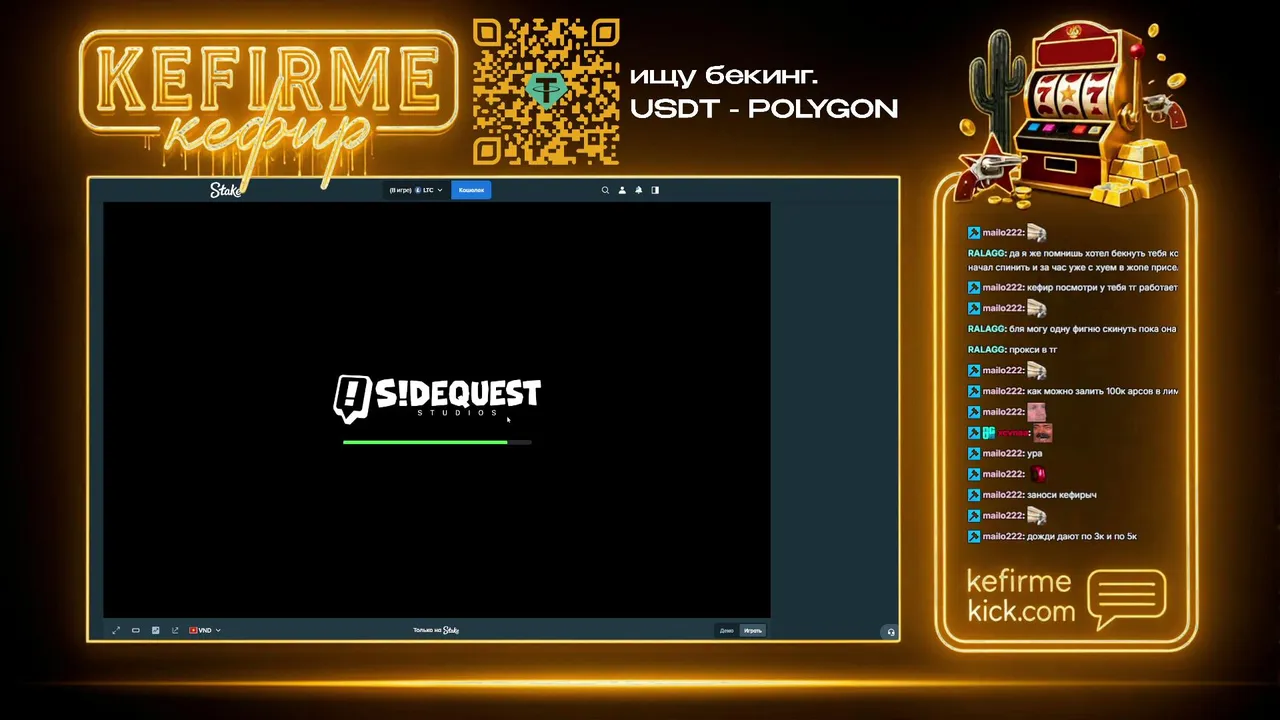Viewport: 1280px width, 720px height.
Task: Click the Tether USDT QR code
Action: click(546, 91)
